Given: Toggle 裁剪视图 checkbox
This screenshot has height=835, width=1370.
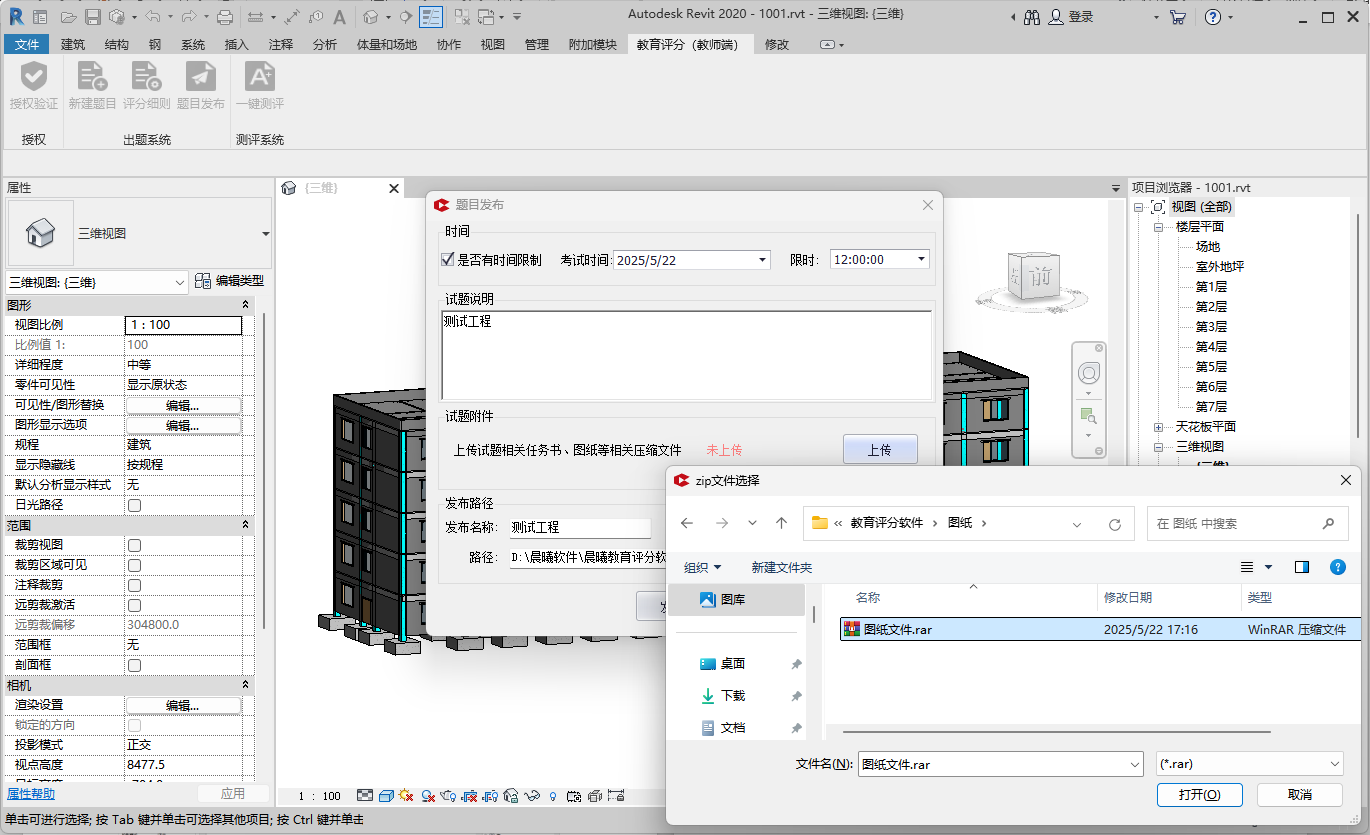Looking at the screenshot, I should tap(134, 545).
